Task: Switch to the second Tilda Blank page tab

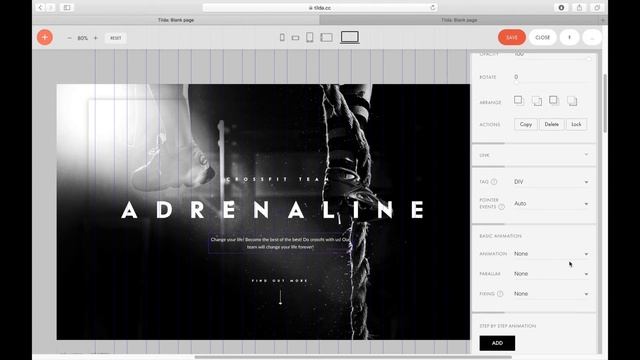Action: pos(459,20)
